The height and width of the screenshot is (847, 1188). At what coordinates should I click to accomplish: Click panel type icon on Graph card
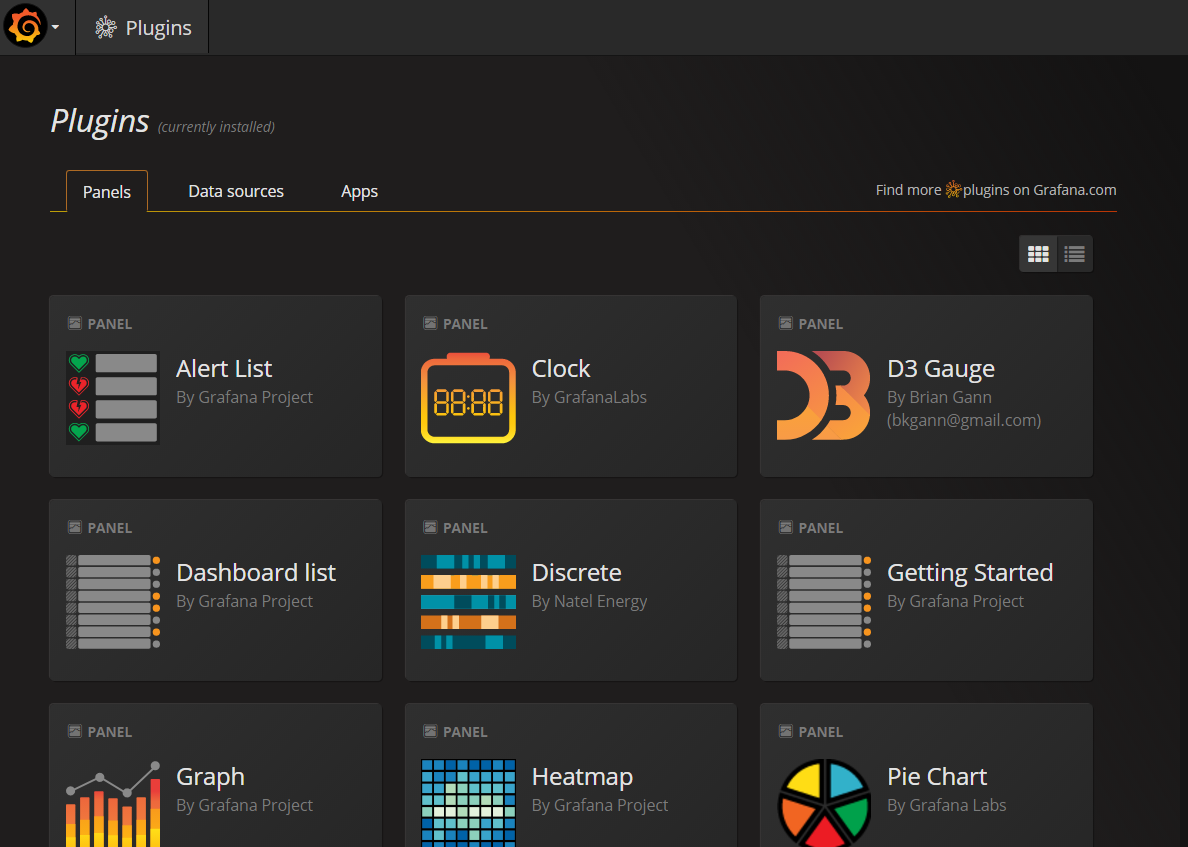click(x=74, y=731)
